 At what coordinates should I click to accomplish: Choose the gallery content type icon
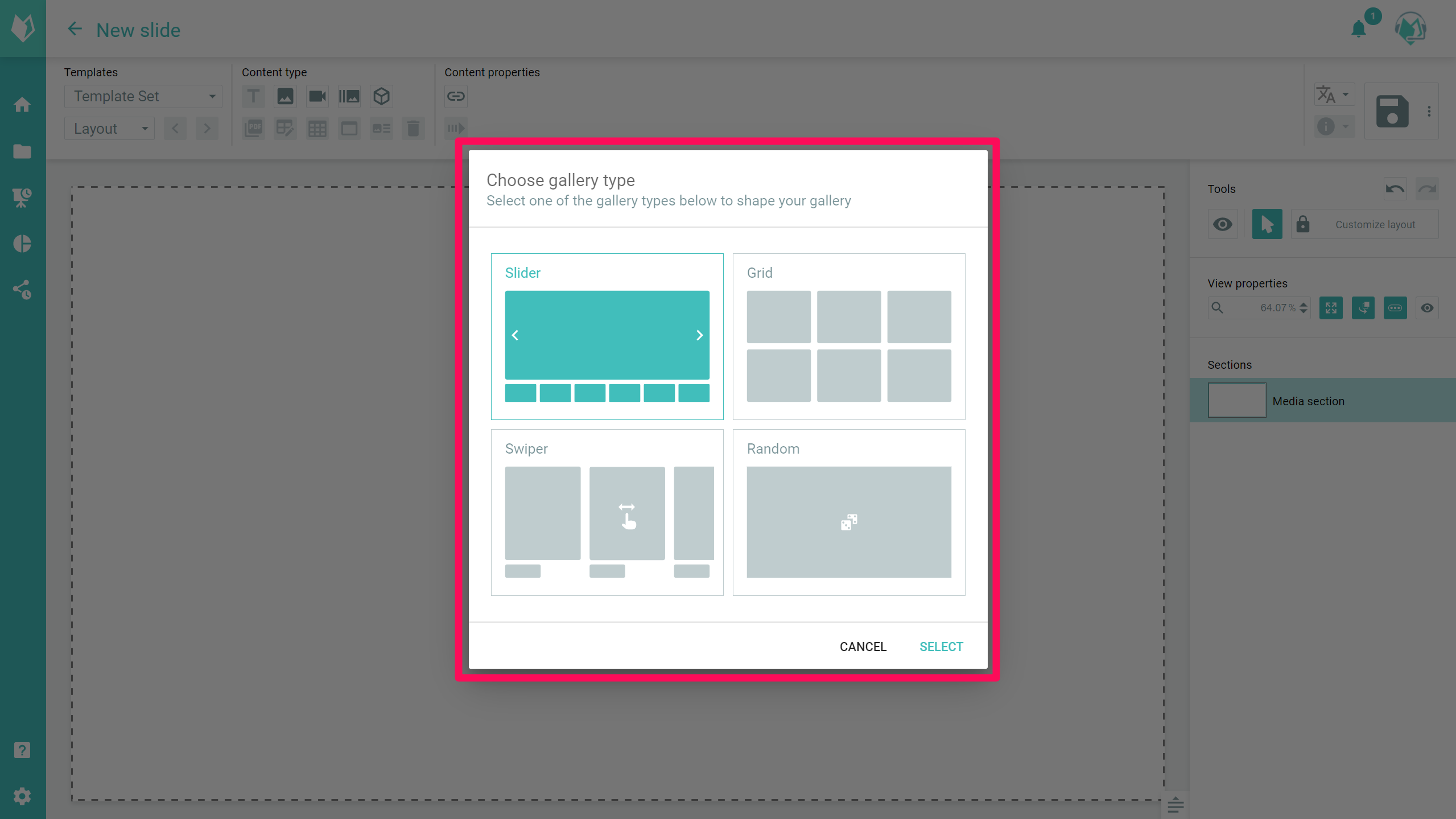[349, 96]
